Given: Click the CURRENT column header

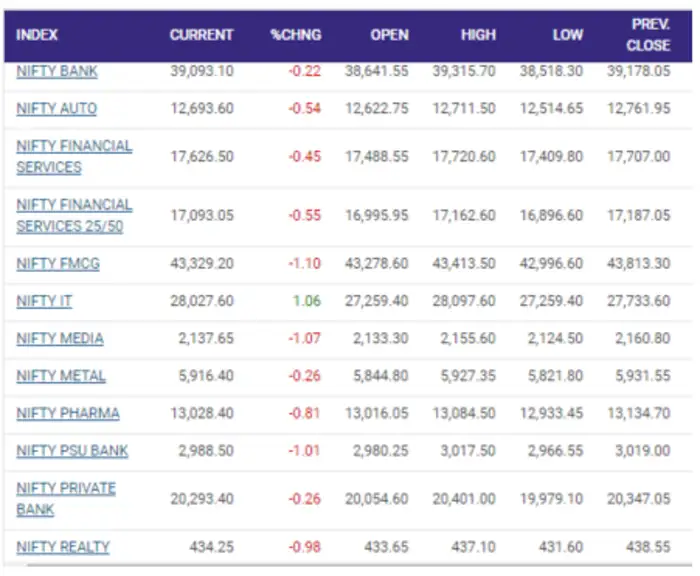Looking at the screenshot, I should click(201, 35).
